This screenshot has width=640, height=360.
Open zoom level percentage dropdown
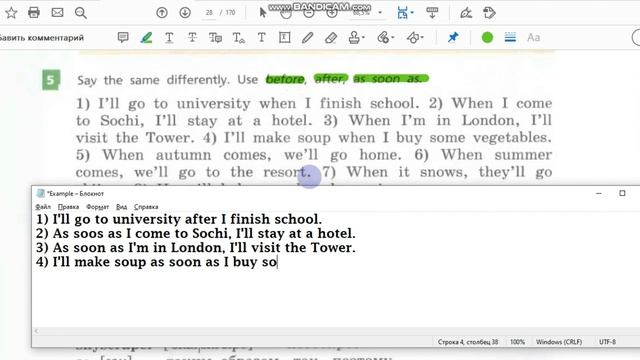380,13
